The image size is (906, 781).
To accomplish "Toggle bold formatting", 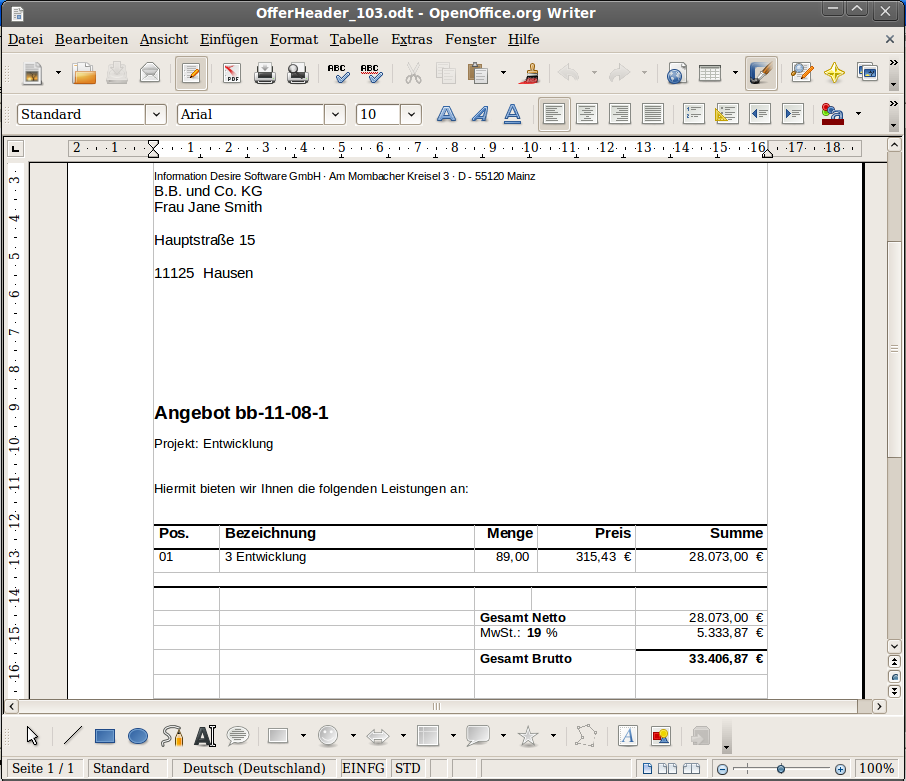I will tap(445, 114).
